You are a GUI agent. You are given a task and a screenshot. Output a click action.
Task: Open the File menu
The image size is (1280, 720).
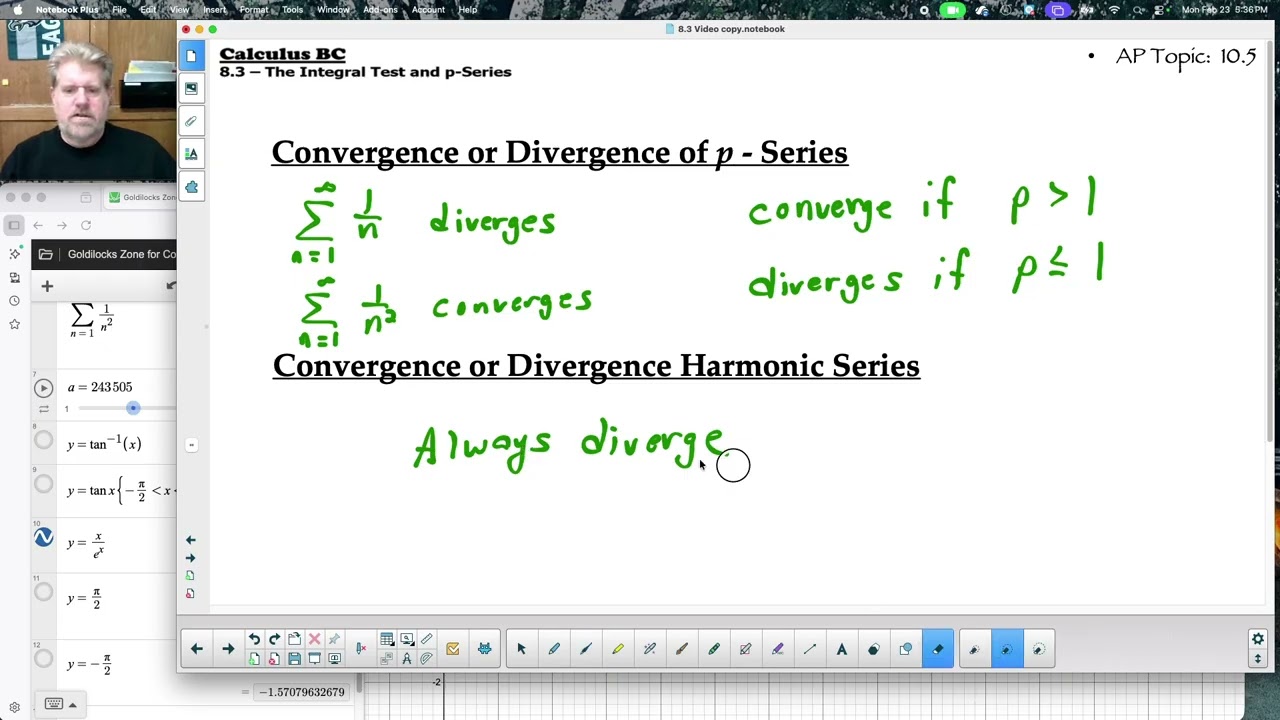pos(119,9)
